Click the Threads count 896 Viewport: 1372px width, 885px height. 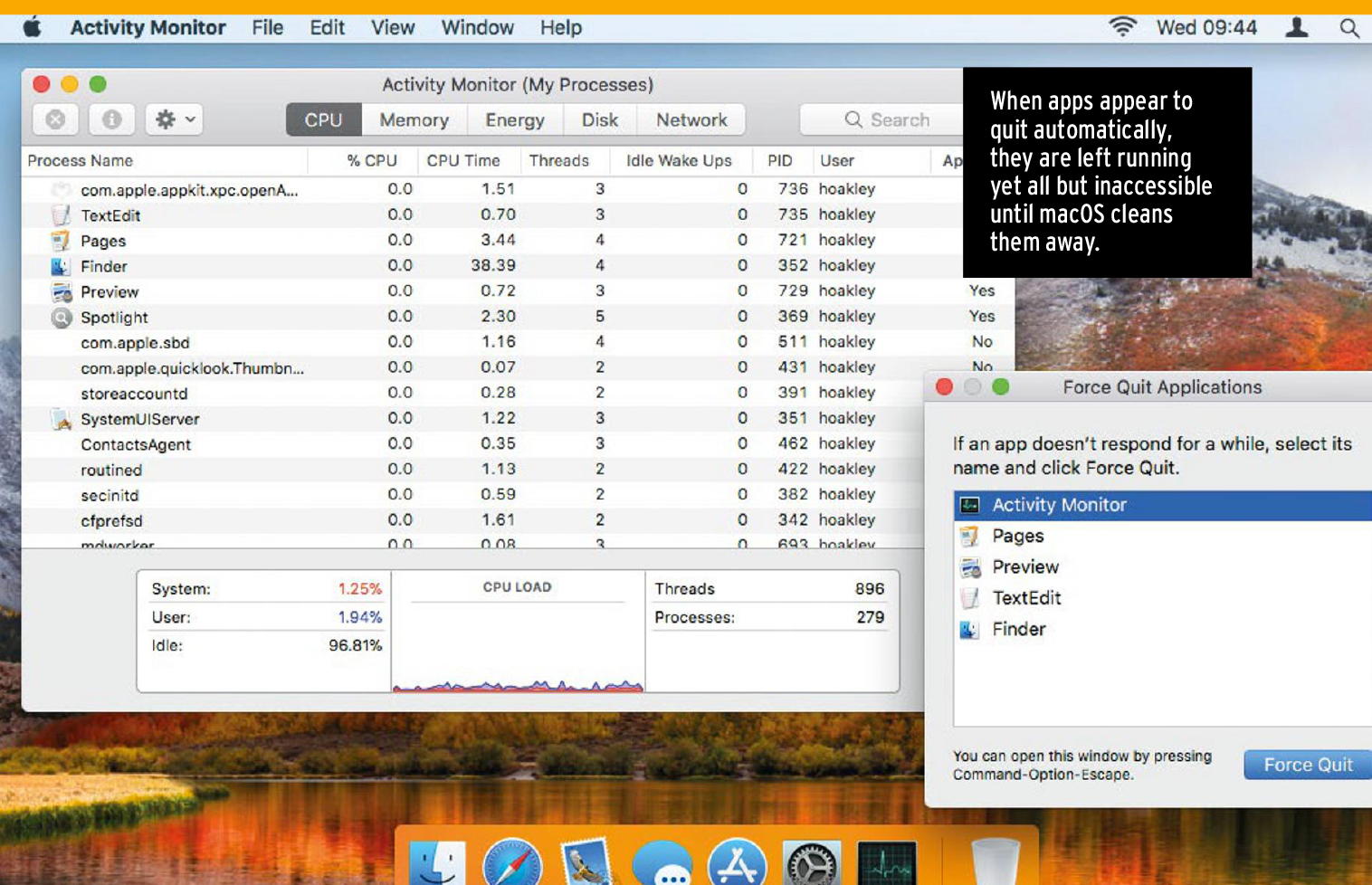[870, 589]
